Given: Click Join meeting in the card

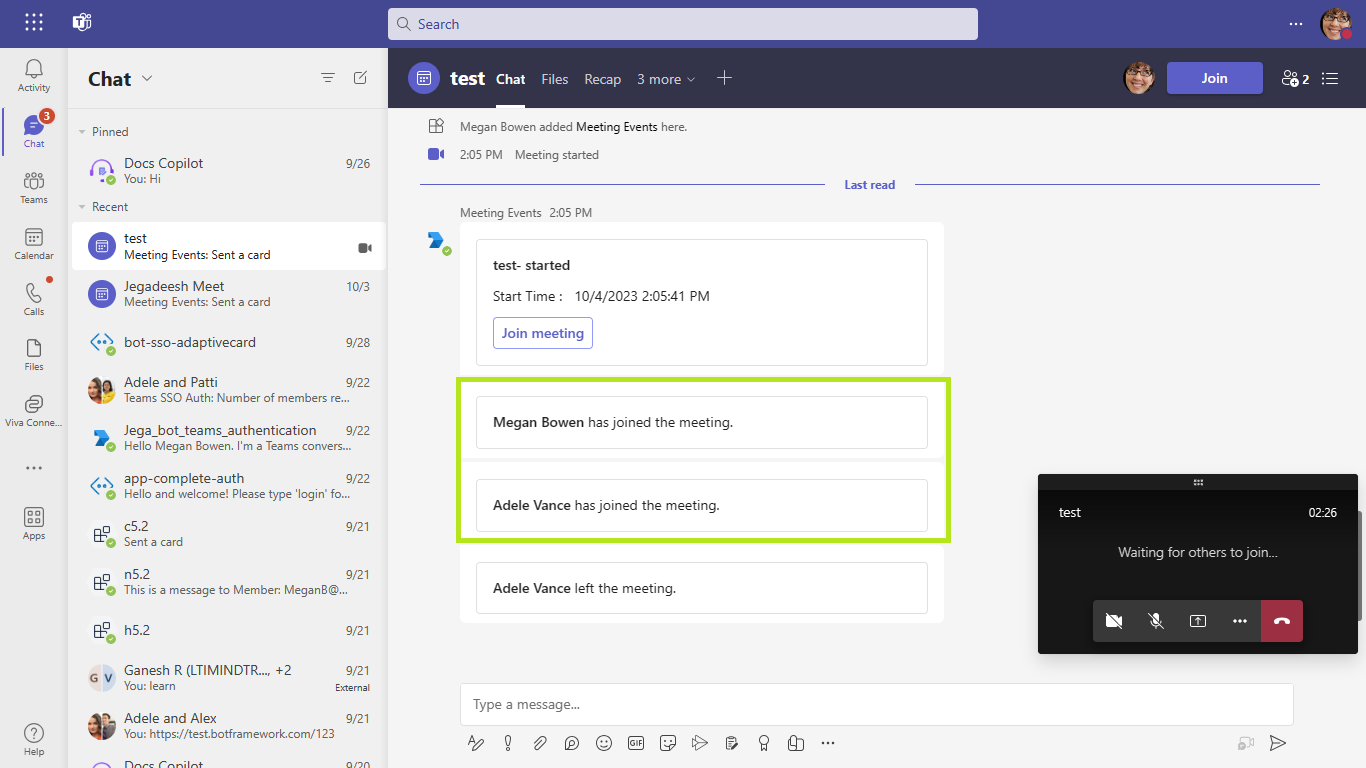Looking at the screenshot, I should tap(543, 333).
